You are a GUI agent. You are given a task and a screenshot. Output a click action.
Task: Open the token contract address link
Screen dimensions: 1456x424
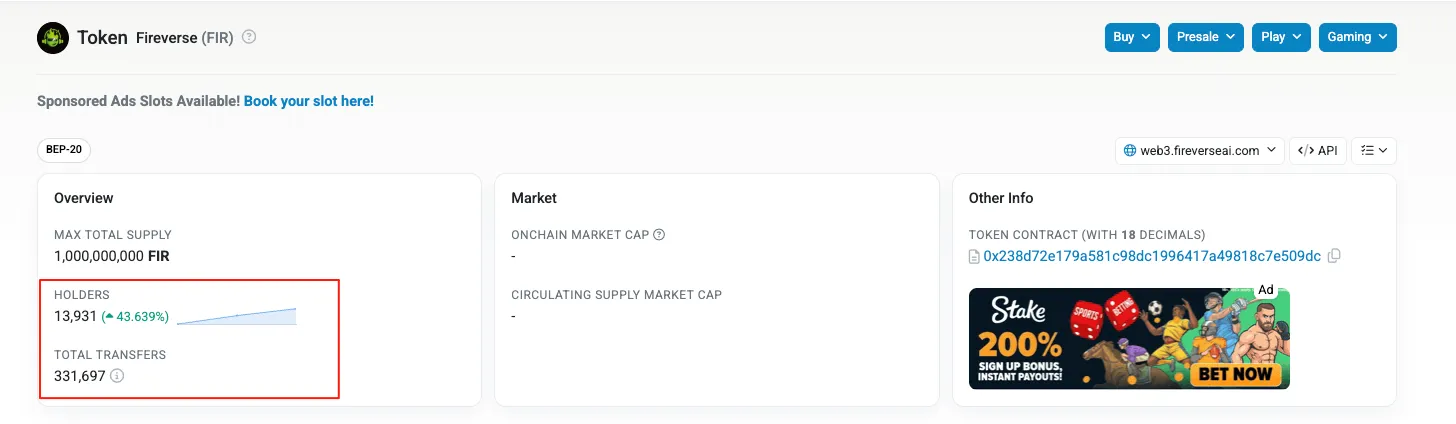tap(1152, 256)
